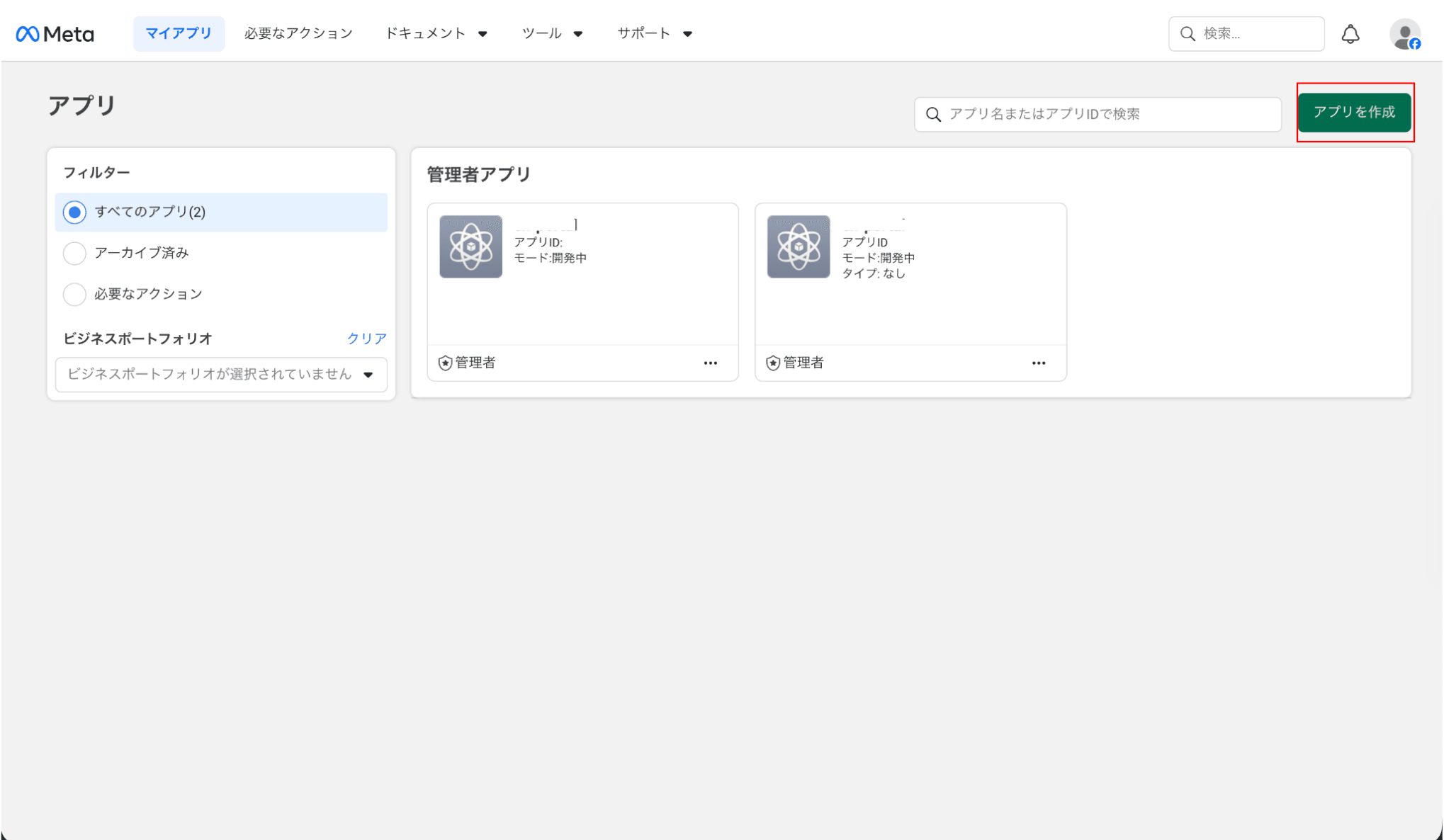Image resolution: width=1444 pixels, height=840 pixels.
Task: Expand the ドキュメント dropdown
Action: 436,34
